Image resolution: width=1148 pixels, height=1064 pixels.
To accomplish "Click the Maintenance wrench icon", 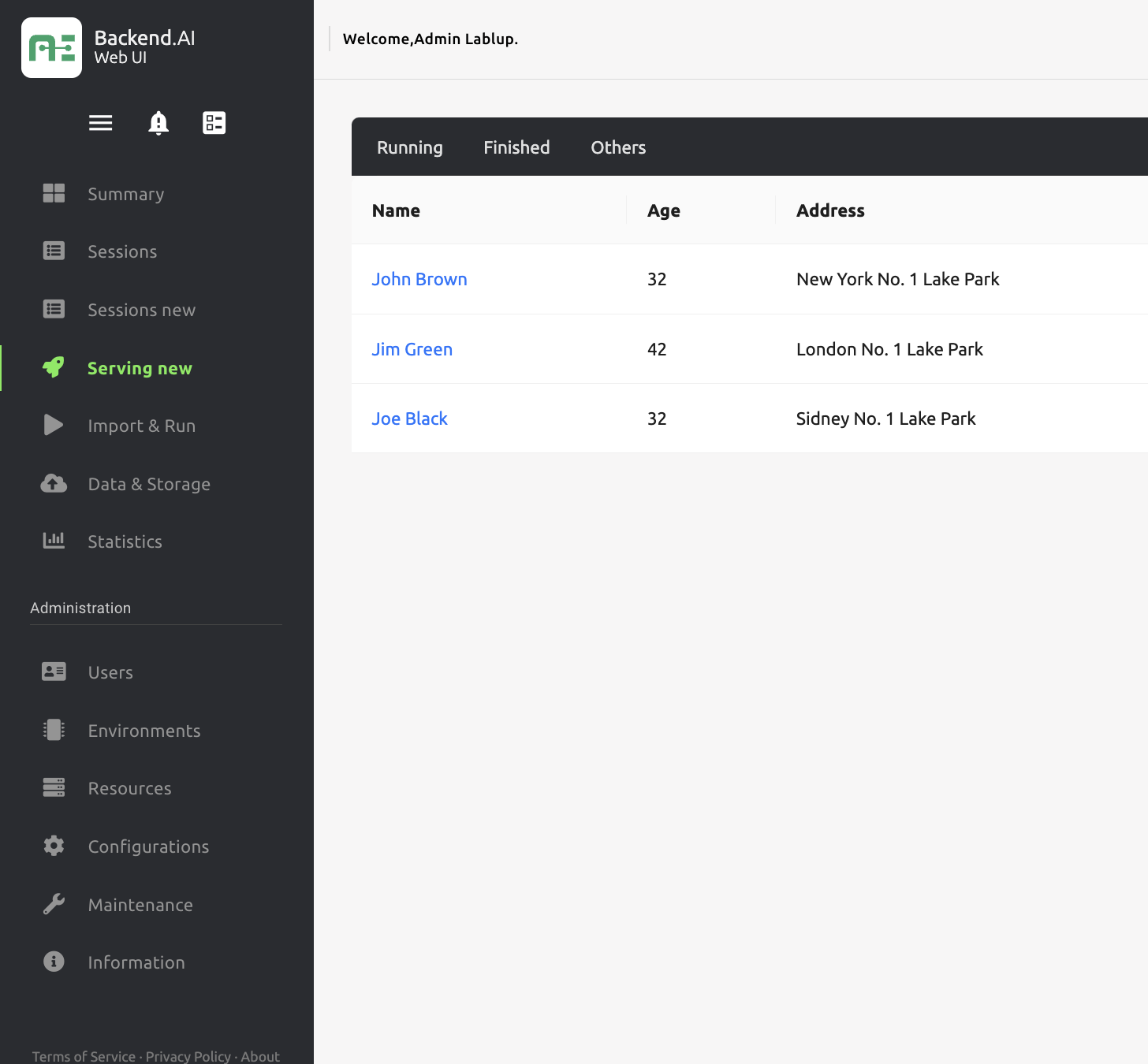I will tap(53, 904).
